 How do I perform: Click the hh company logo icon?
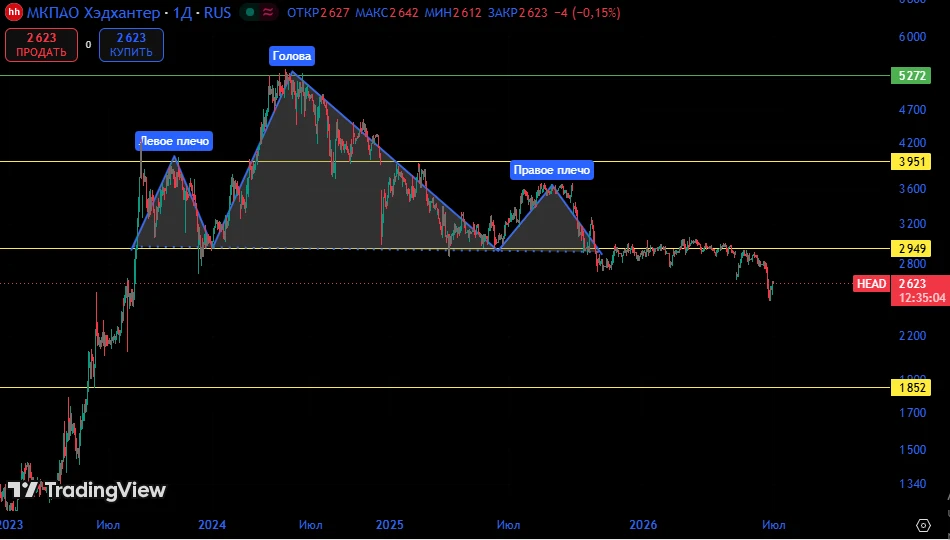tap(14, 13)
